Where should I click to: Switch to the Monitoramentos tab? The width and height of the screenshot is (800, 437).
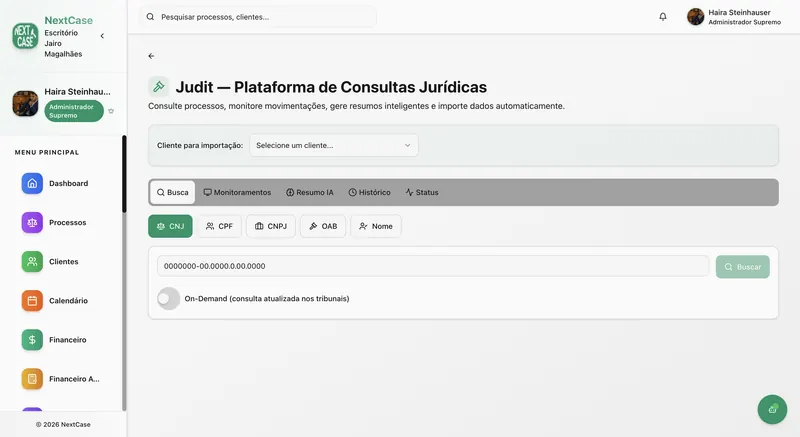click(237, 192)
